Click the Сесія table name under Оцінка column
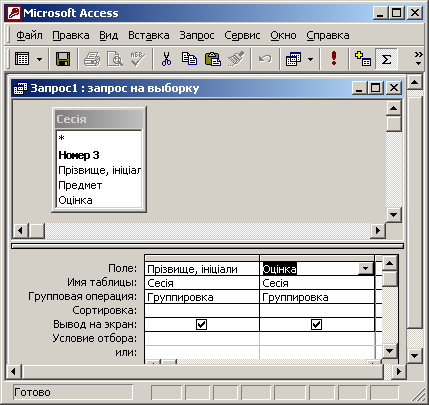The width and height of the screenshot is (429, 405). [317, 283]
